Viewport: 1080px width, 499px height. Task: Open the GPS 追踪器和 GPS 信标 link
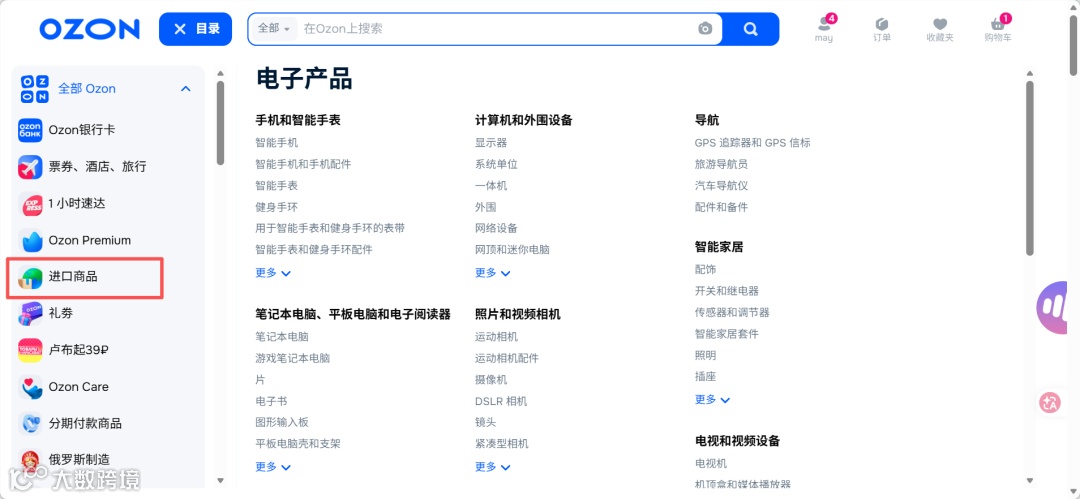752,143
